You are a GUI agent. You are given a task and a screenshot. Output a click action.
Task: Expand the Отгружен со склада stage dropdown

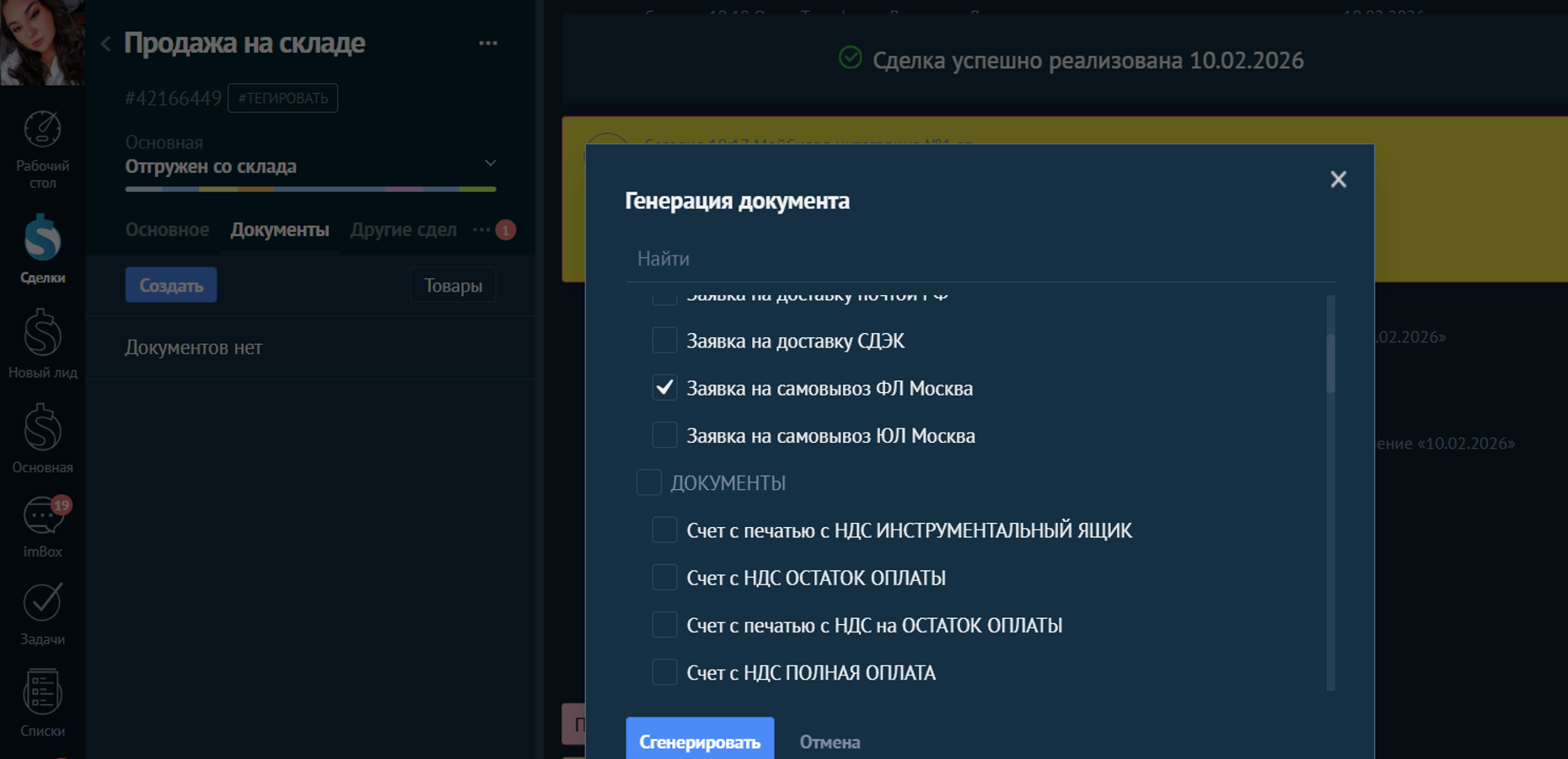pos(490,164)
